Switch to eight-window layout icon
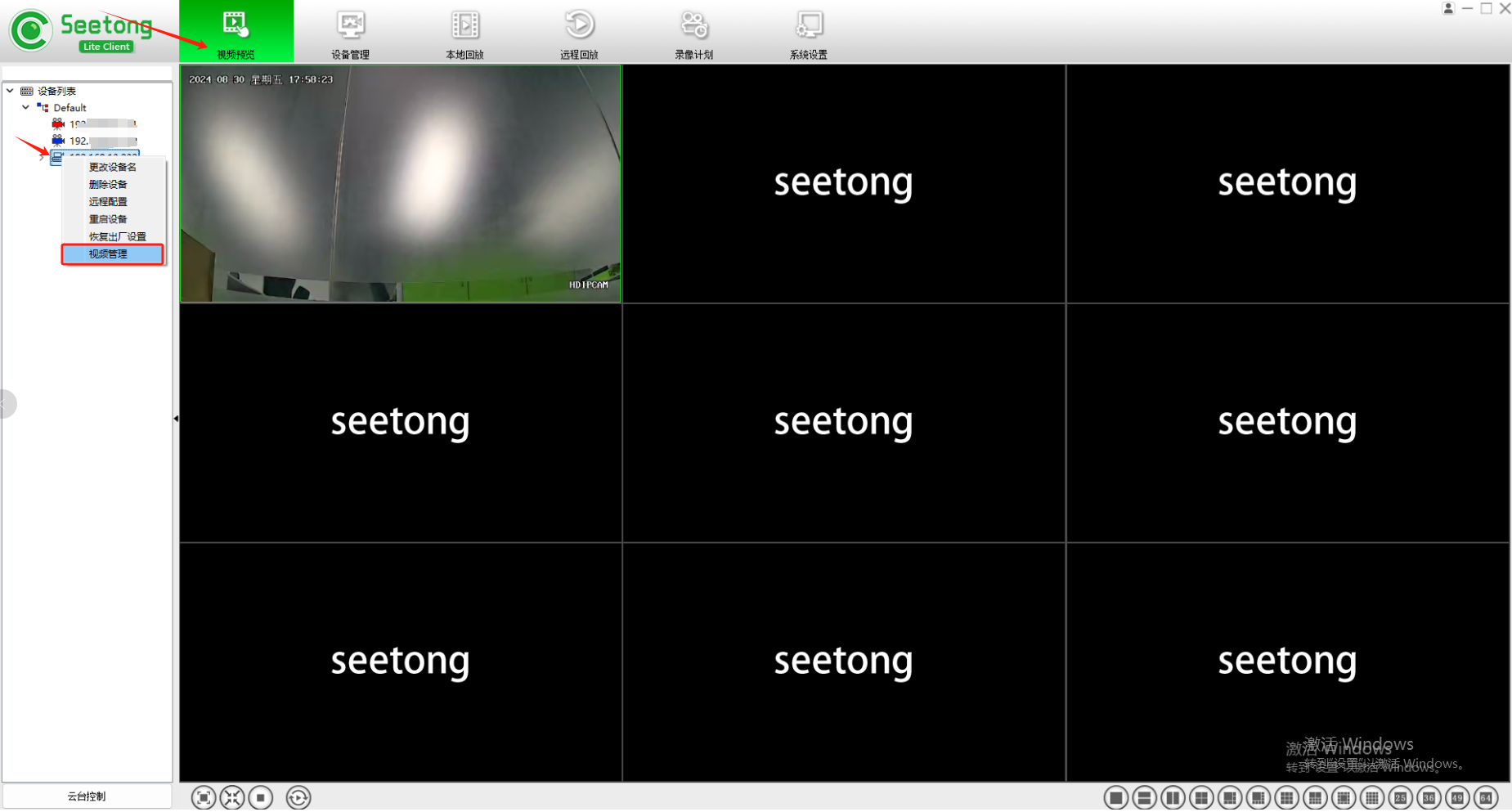This screenshot has width=1512, height=812. pyautogui.click(x=1259, y=797)
